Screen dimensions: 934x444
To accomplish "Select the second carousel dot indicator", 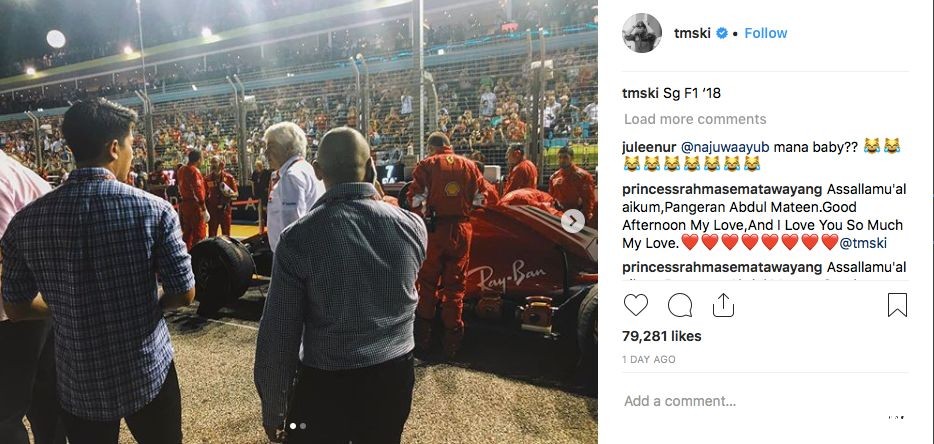I will coord(303,426).
